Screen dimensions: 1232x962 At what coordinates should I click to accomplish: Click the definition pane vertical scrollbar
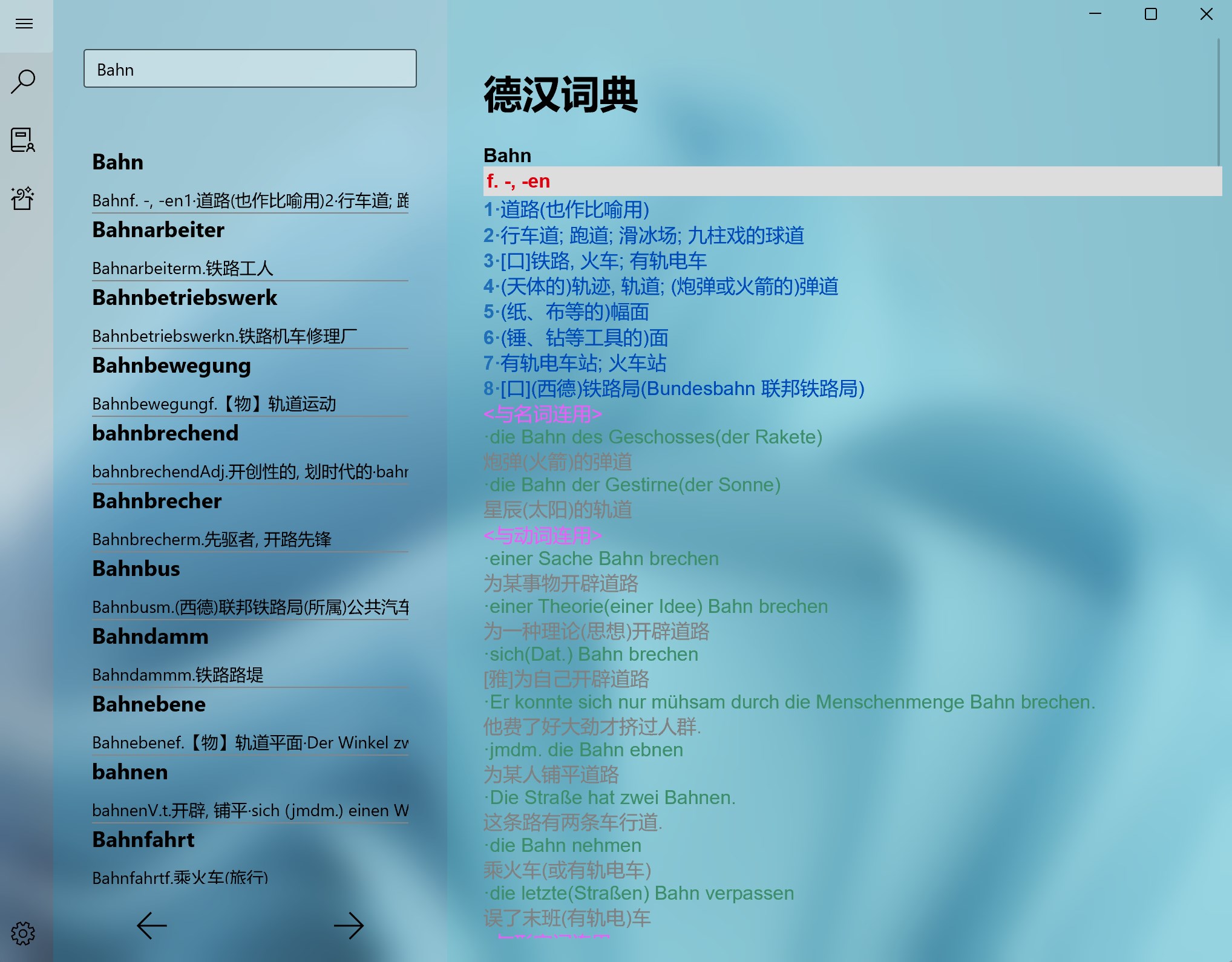tap(1218, 103)
